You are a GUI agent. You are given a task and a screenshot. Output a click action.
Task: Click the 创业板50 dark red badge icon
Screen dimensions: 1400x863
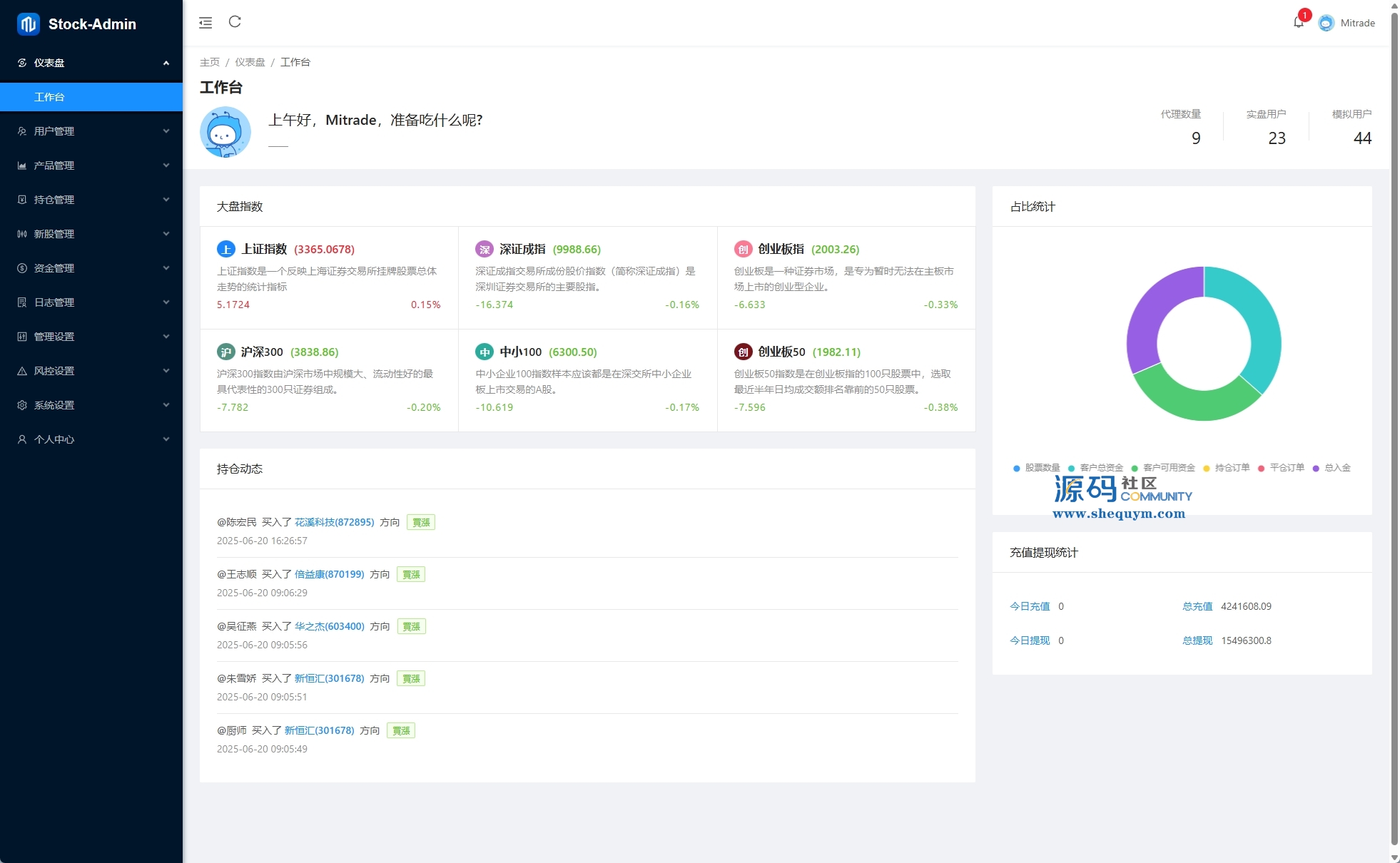pyautogui.click(x=743, y=352)
